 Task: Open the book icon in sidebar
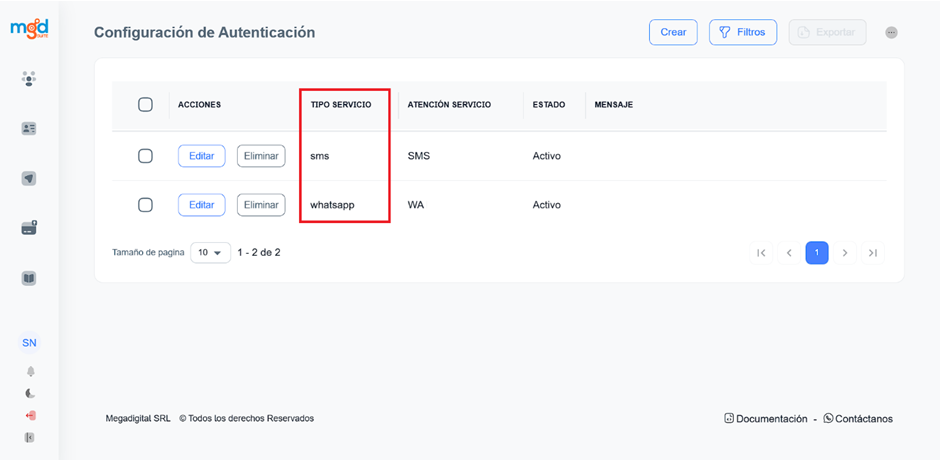[x=29, y=278]
